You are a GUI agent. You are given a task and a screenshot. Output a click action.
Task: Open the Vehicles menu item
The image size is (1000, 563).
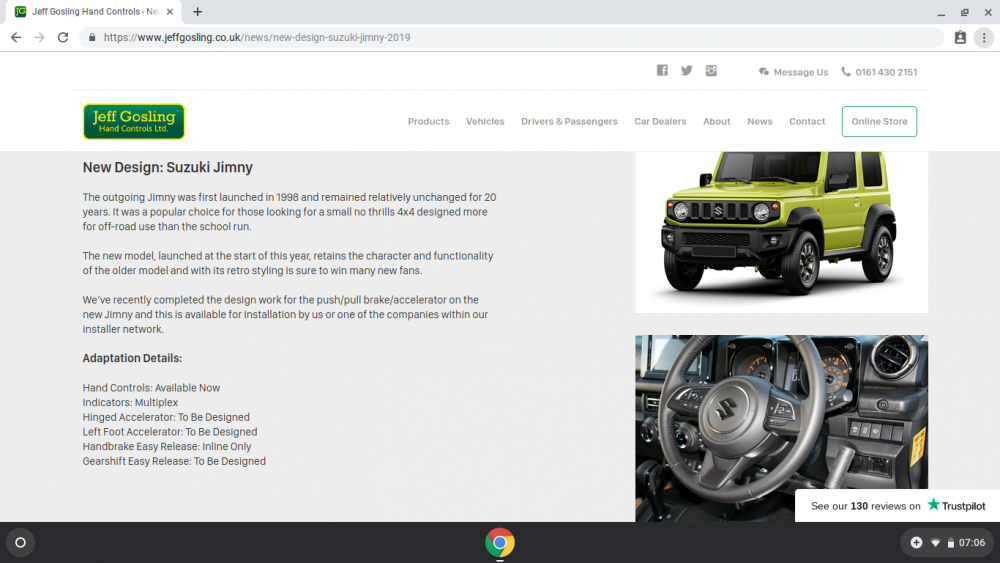pos(485,121)
